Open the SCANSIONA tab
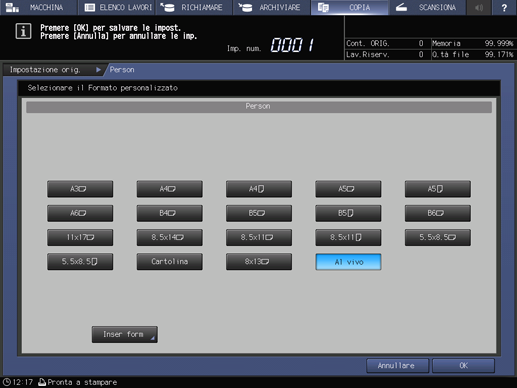 pos(427,7)
